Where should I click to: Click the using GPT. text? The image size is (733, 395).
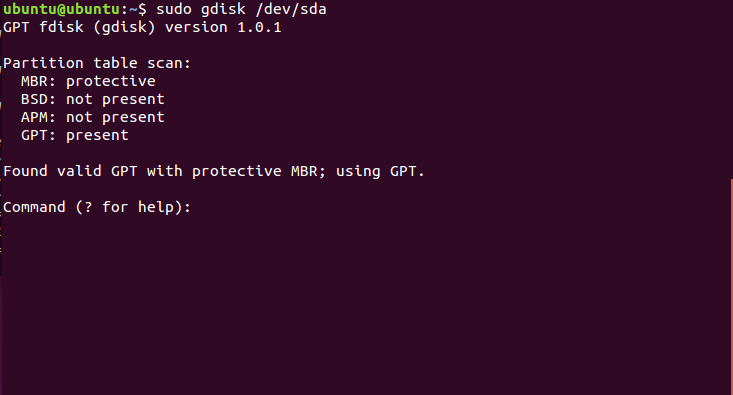point(380,171)
